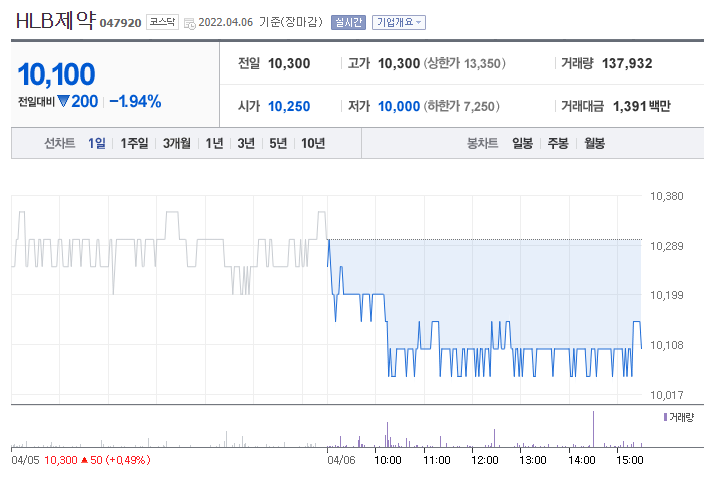Viewport: 704px width, 479px height.
Task: Click the HLB제약 stock title
Action: click(x=56, y=21)
